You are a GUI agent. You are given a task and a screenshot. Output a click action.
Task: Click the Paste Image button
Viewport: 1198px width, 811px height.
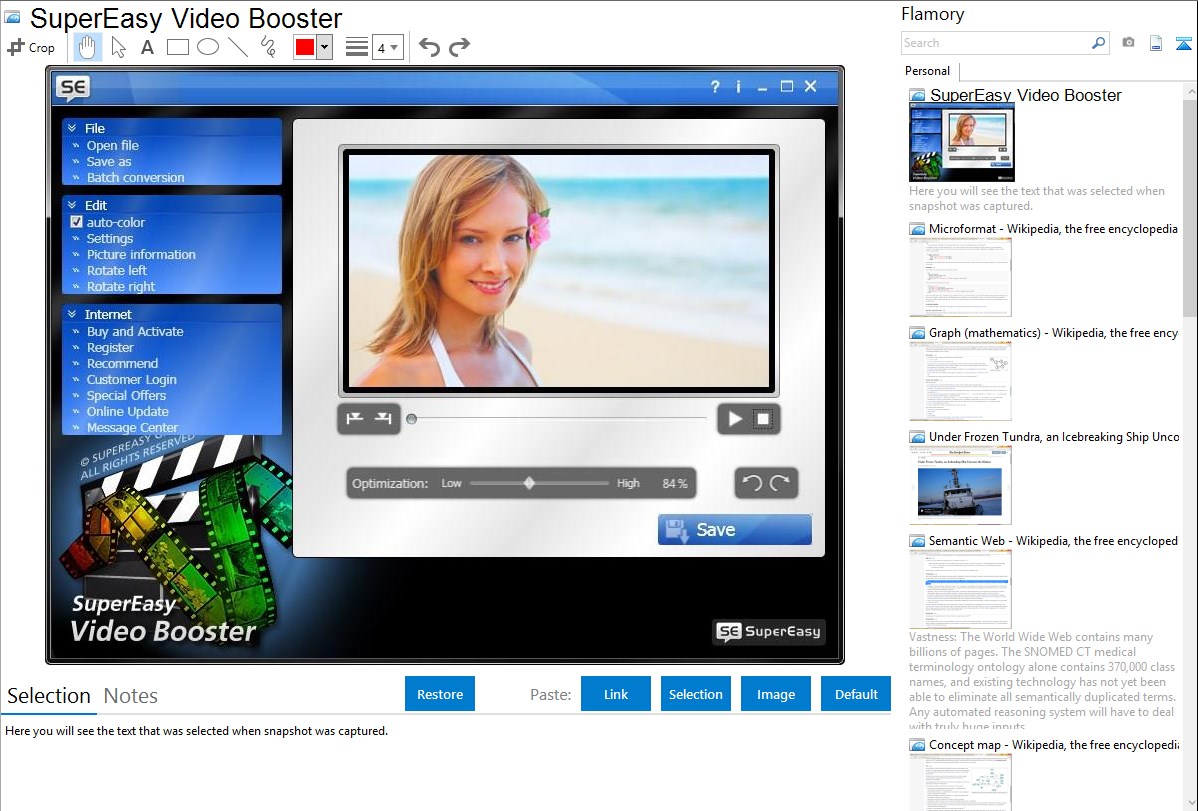[x=775, y=694]
